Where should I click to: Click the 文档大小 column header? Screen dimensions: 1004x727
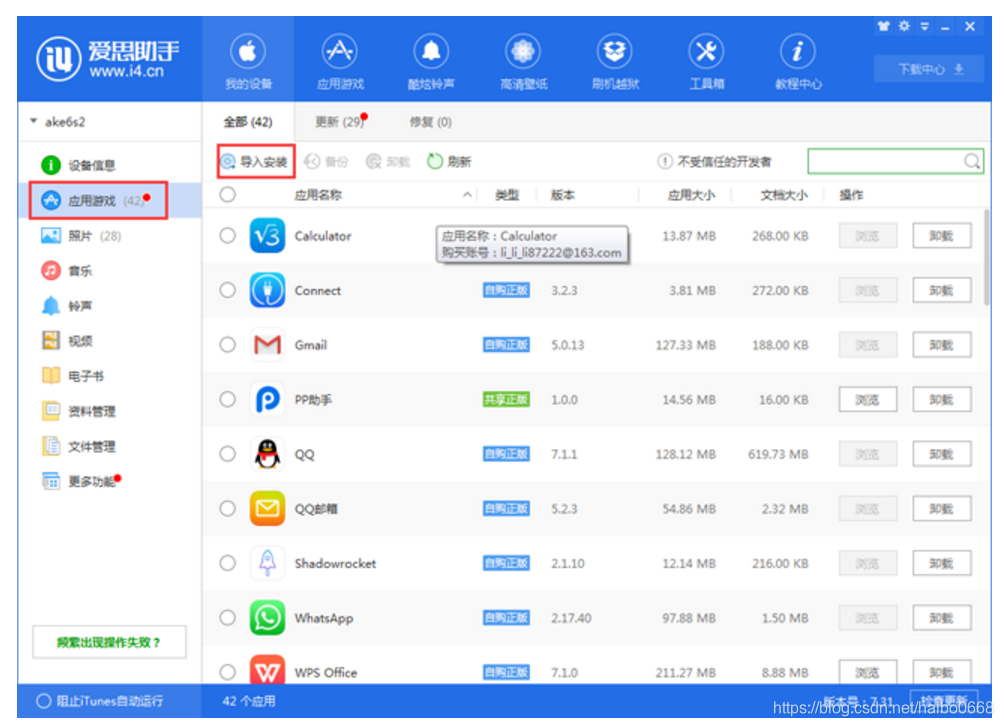784,195
